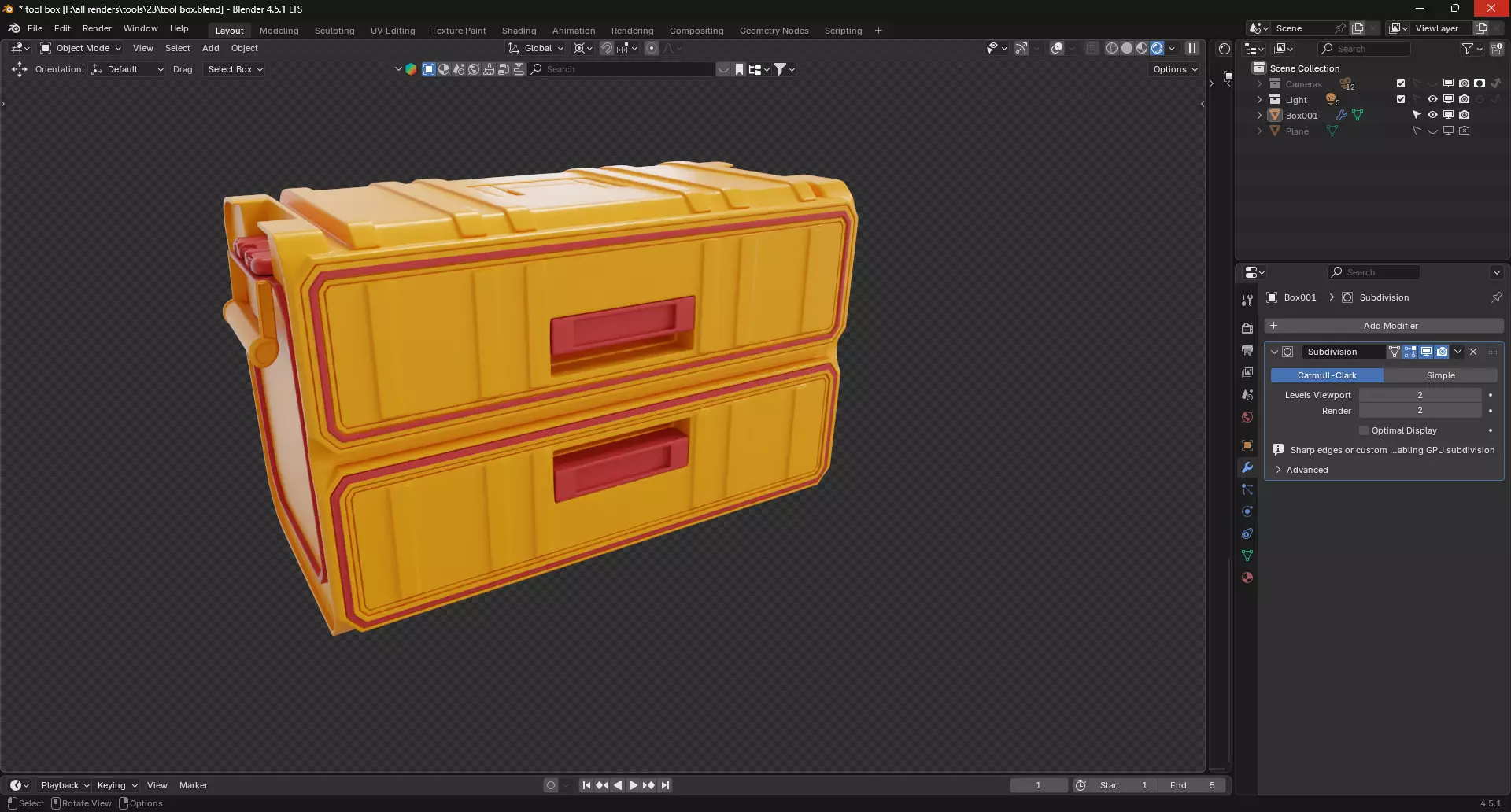Viewport: 1511px width, 812px height.
Task: Open the Drag Select Box dropdown
Action: coord(235,69)
